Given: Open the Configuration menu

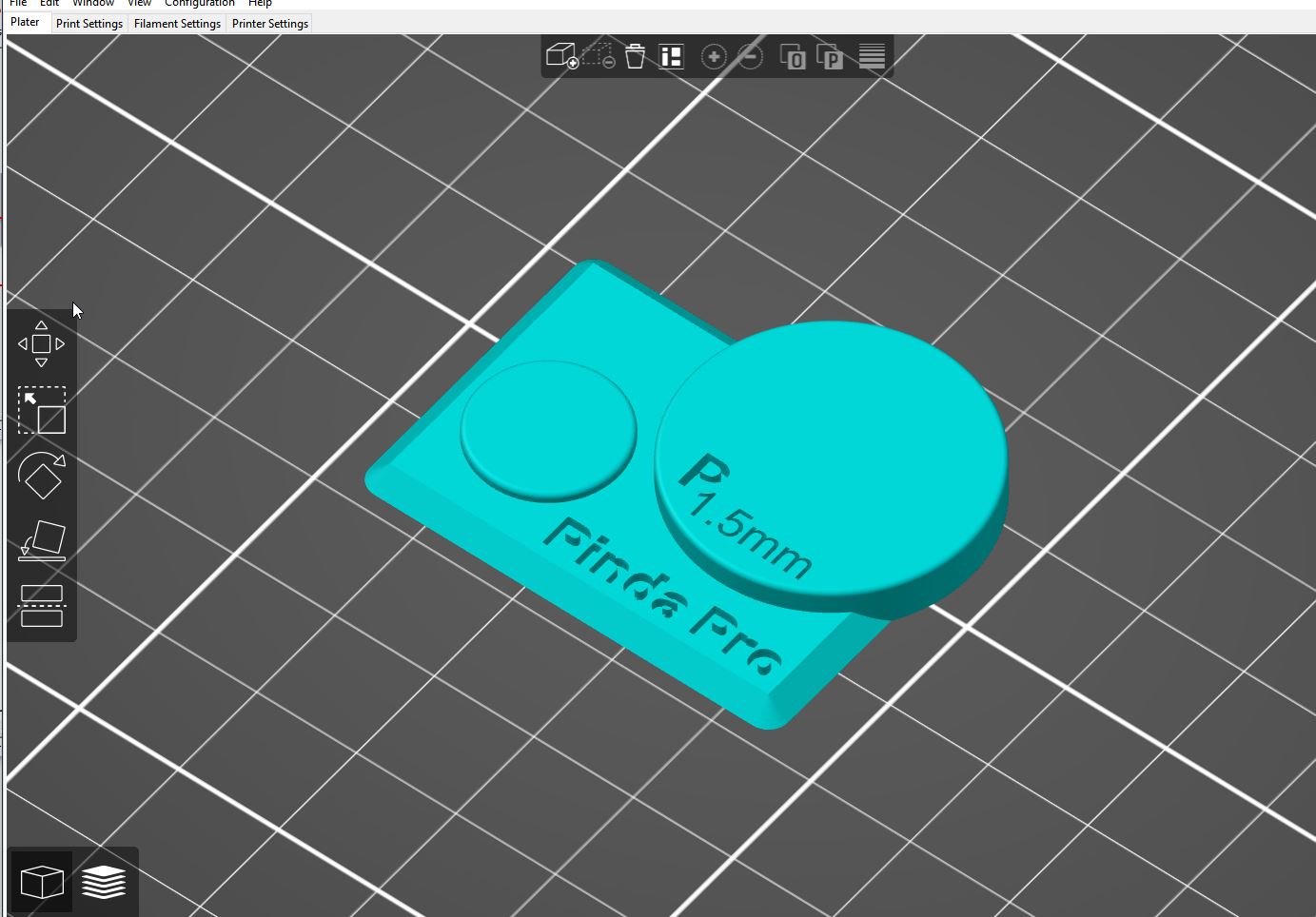Looking at the screenshot, I should [x=200, y=4].
